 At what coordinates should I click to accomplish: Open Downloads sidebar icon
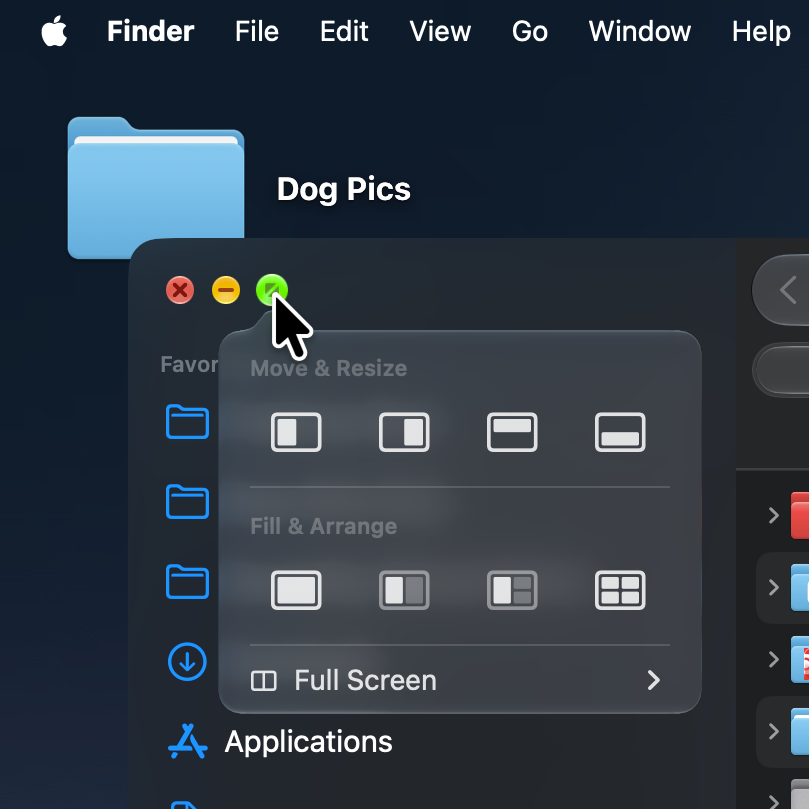pos(187,661)
